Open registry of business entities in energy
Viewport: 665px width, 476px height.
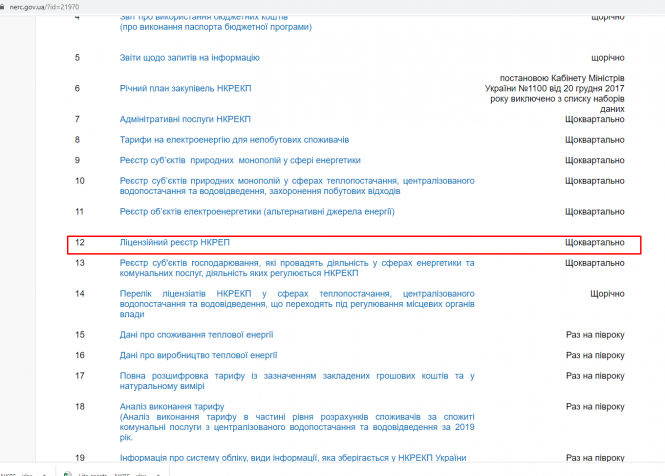296,268
